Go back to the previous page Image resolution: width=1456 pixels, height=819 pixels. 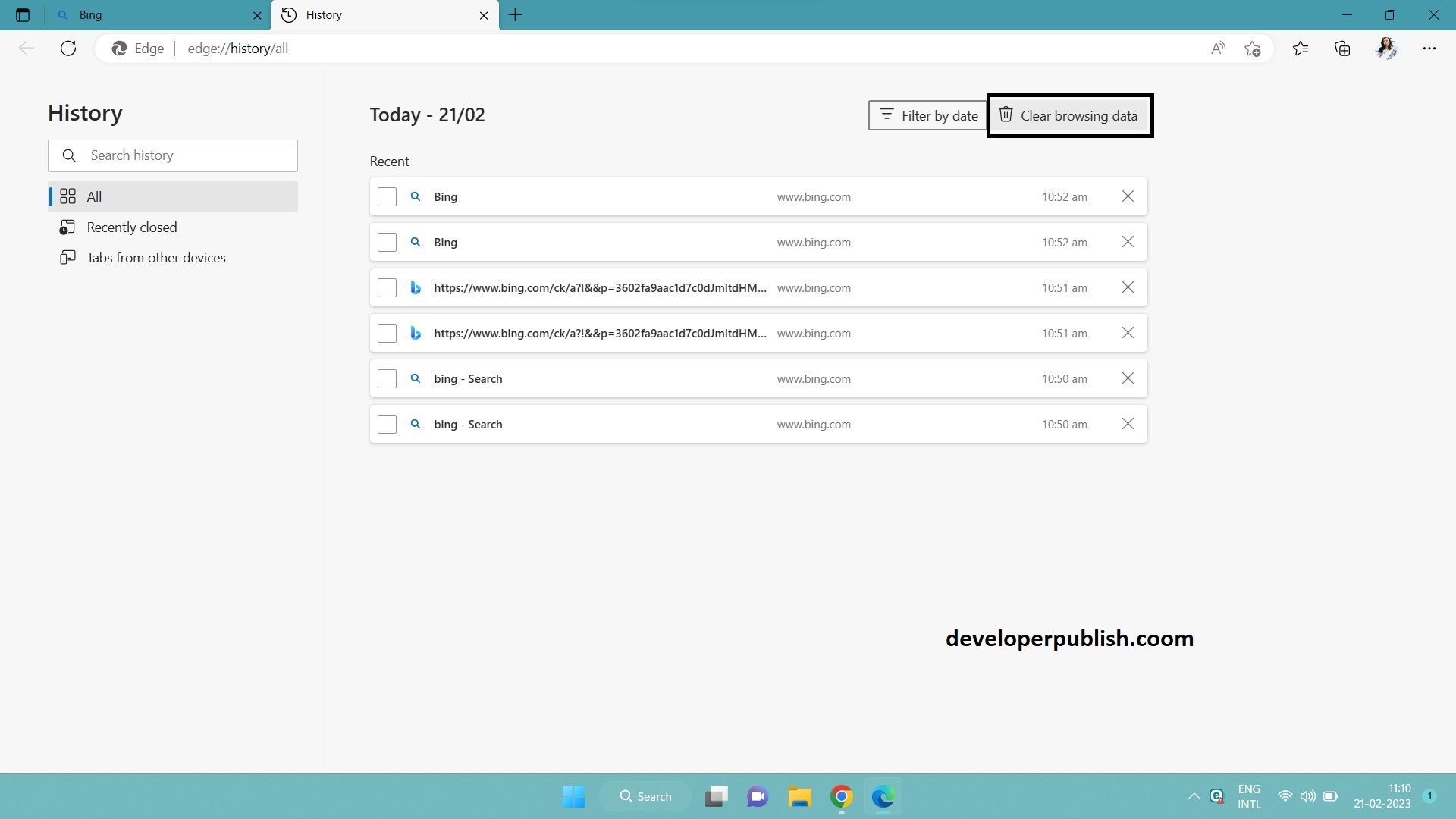27,48
